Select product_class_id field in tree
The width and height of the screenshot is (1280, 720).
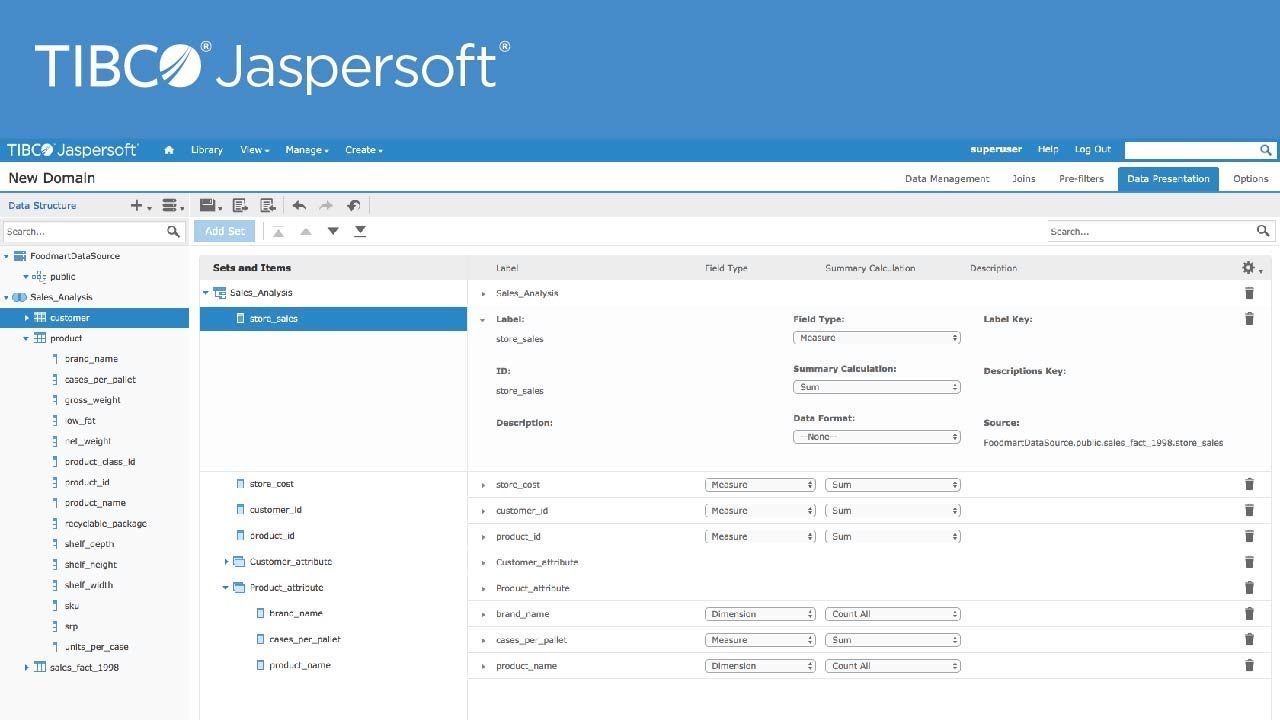click(100, 462)
